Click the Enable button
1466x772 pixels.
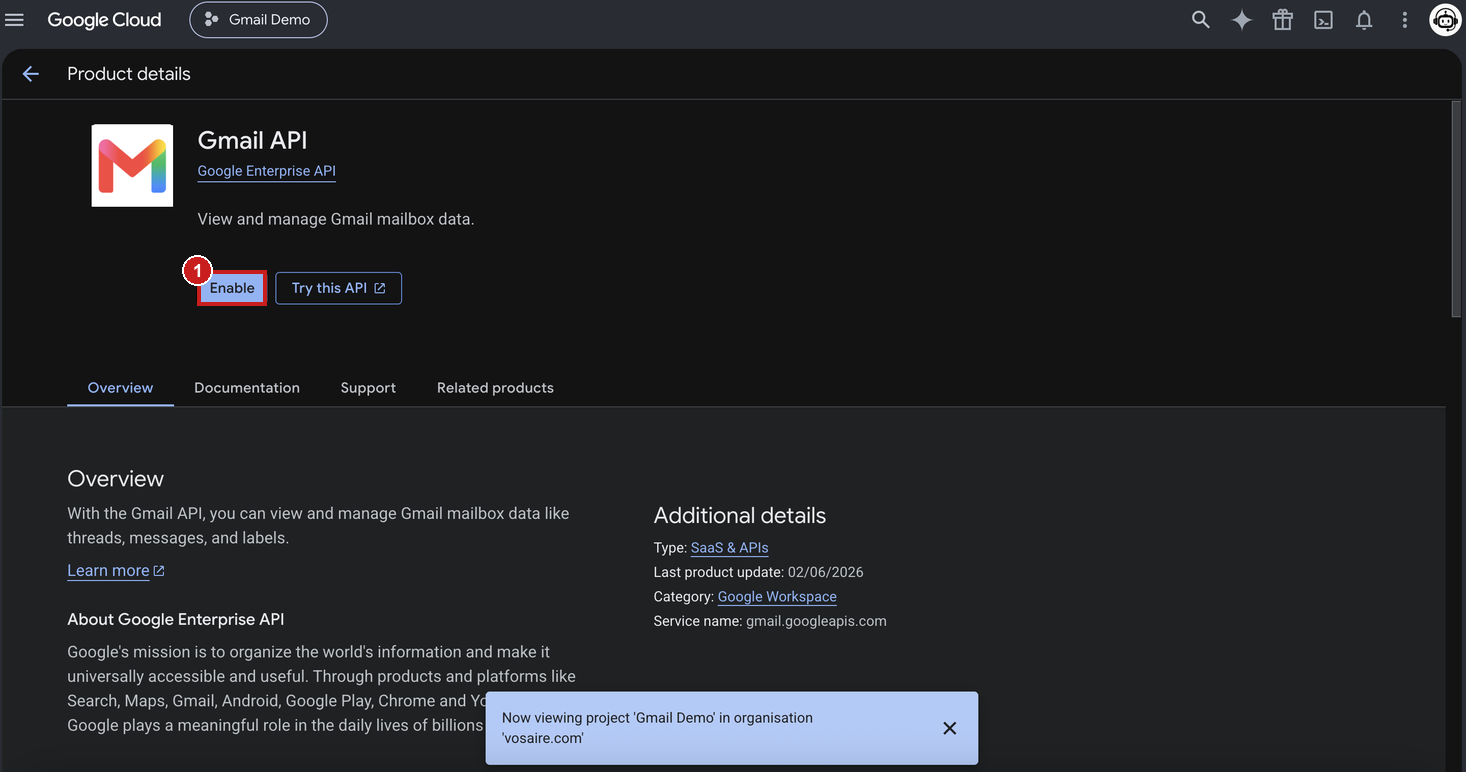click(x=232, y=288)
